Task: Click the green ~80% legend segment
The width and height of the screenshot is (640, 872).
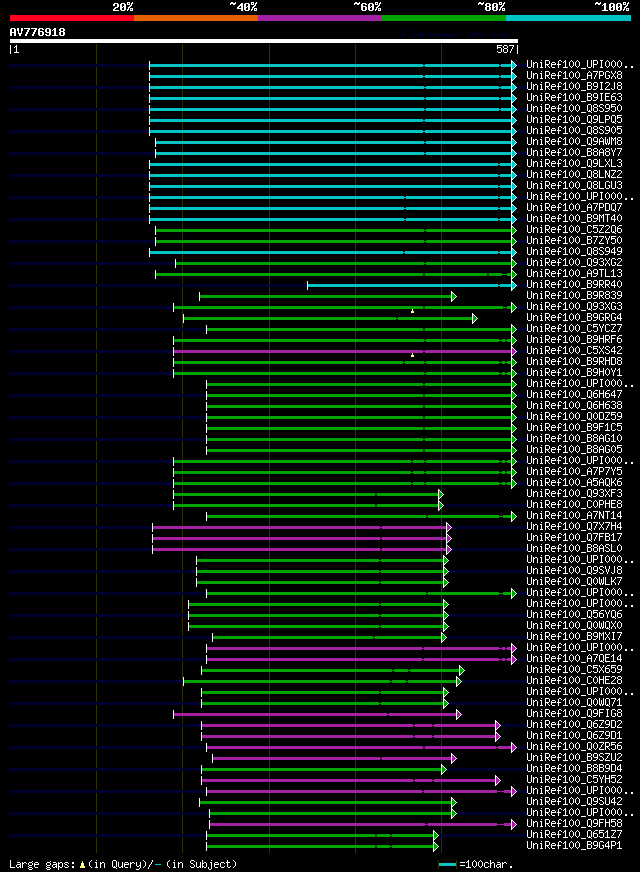Action: coord(444,18)
